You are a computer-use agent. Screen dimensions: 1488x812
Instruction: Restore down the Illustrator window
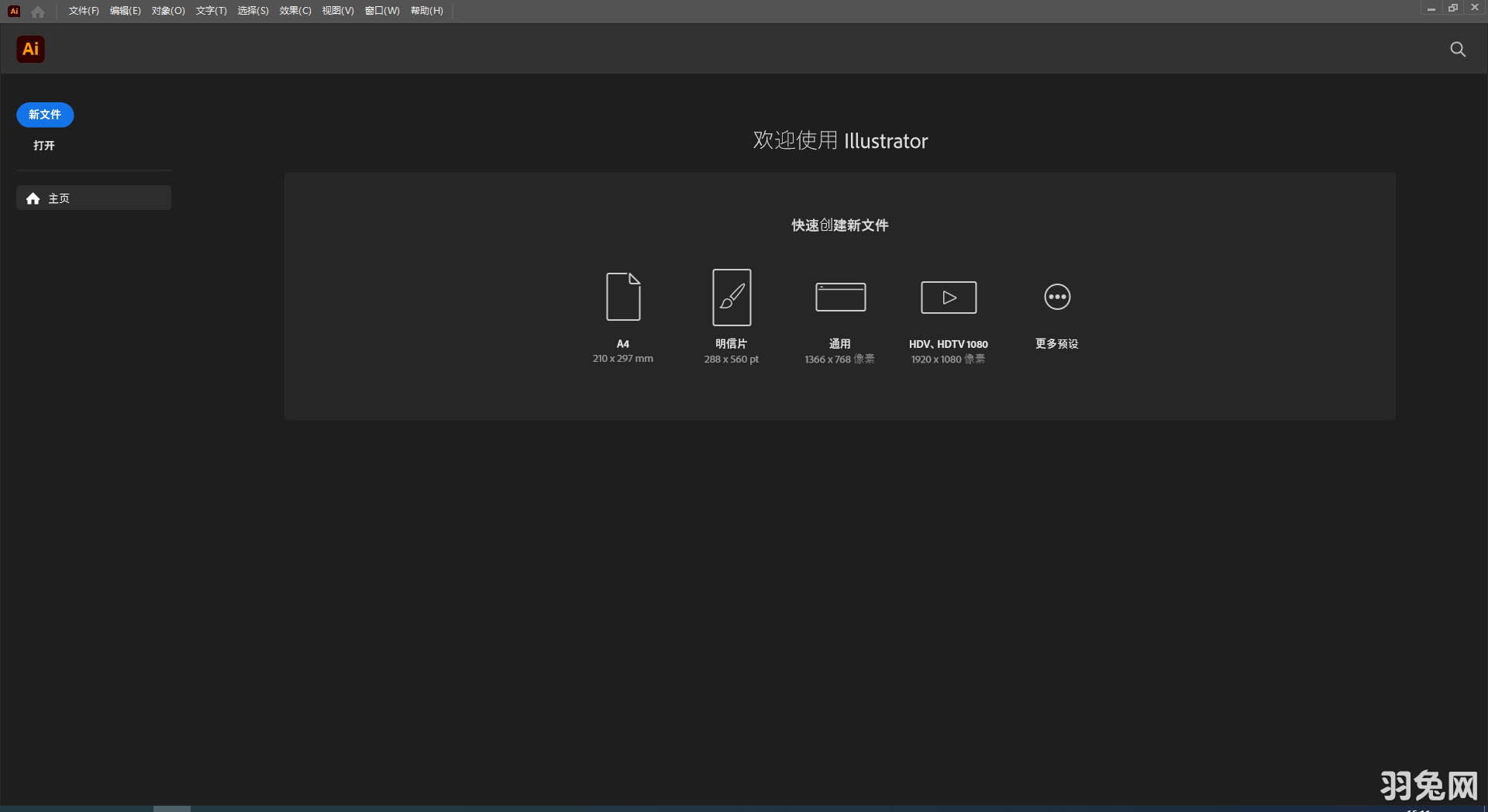pos(1453,9)
